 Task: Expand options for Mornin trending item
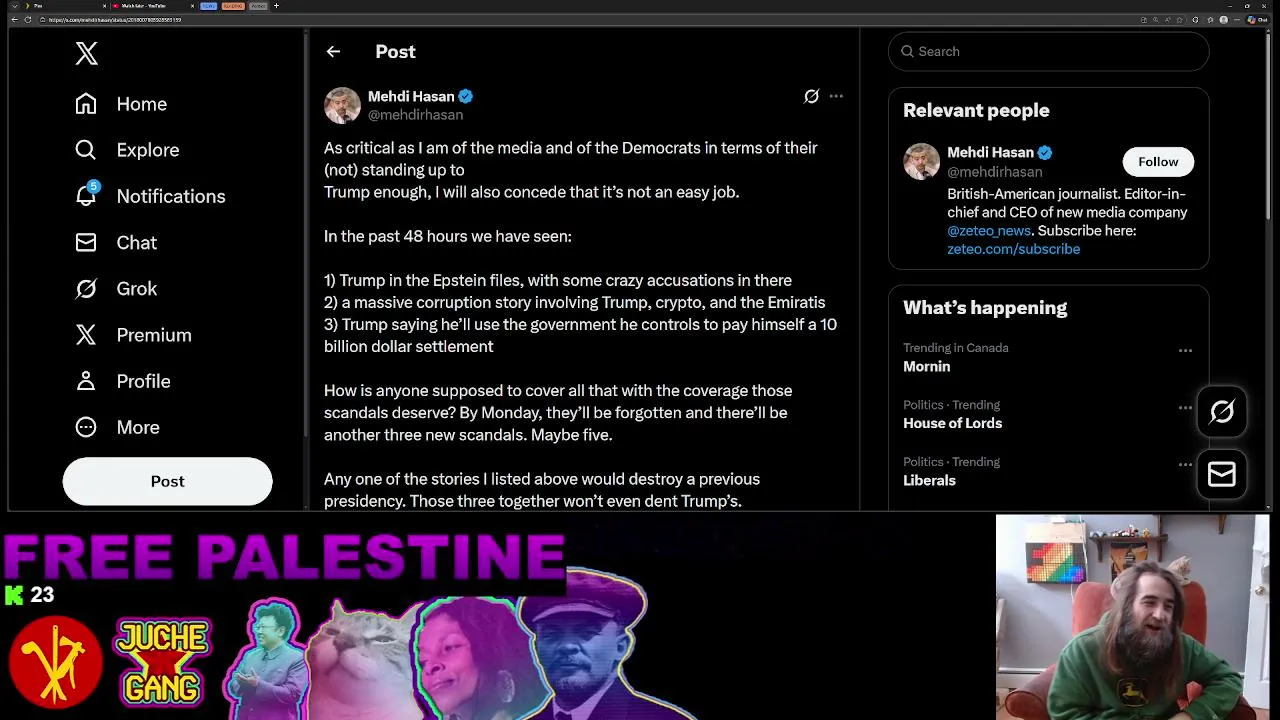point(1185,350)
